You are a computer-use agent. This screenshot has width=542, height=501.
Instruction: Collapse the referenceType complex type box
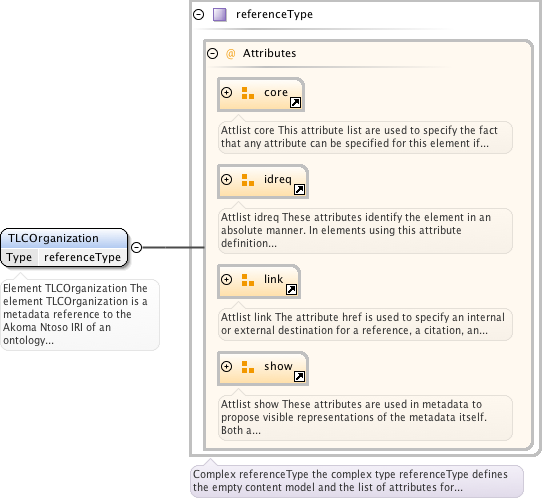tap(198, 15)
